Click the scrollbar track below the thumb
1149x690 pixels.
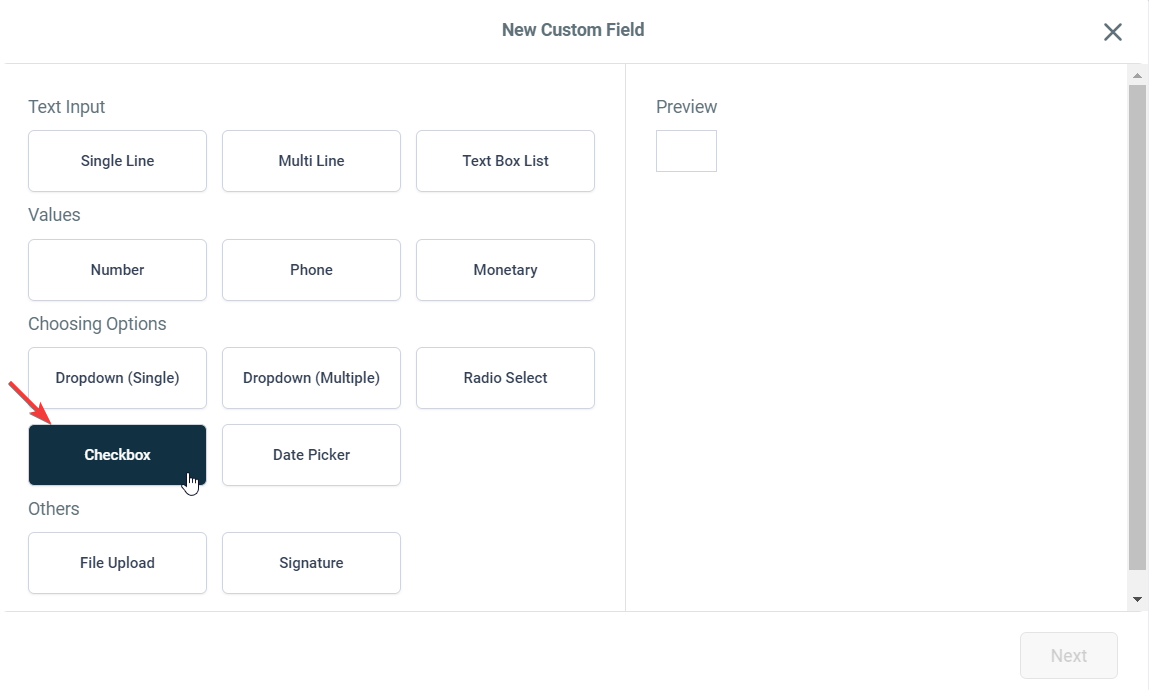(1137, 580)
